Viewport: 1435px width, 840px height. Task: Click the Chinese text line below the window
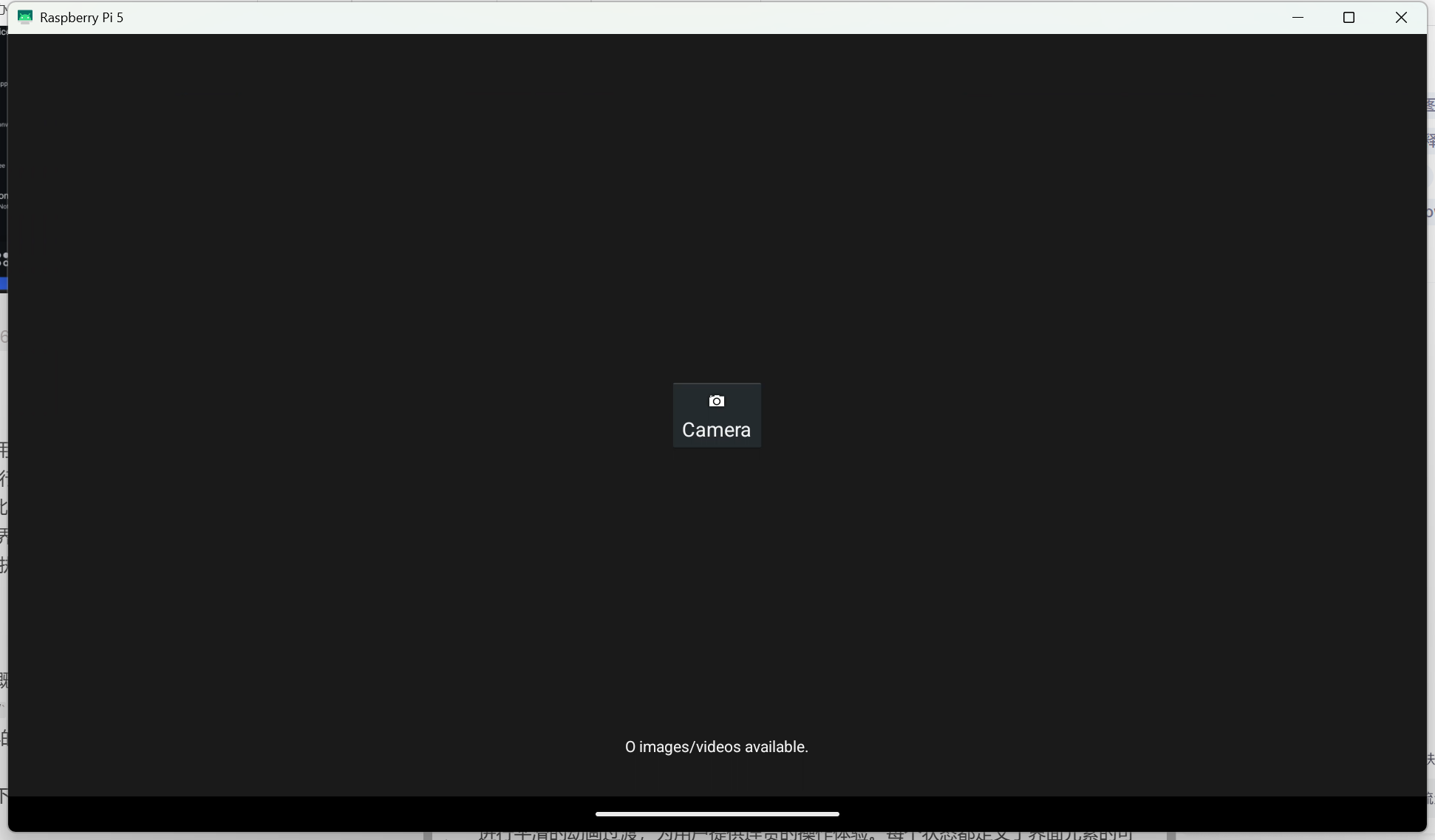pyautogui.click(x=805, y=835)
